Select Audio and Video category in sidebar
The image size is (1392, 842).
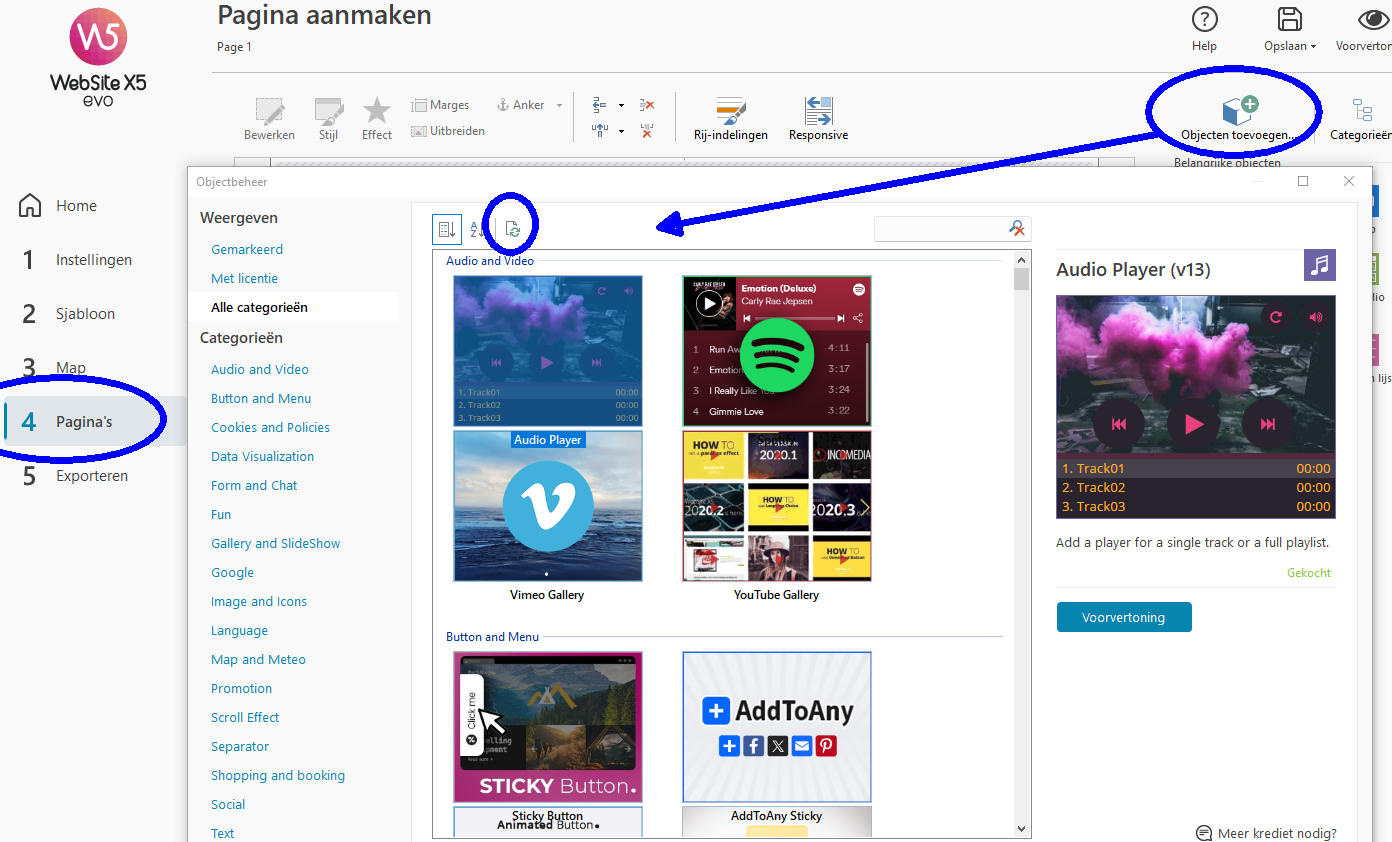click(x=260, y=370)
